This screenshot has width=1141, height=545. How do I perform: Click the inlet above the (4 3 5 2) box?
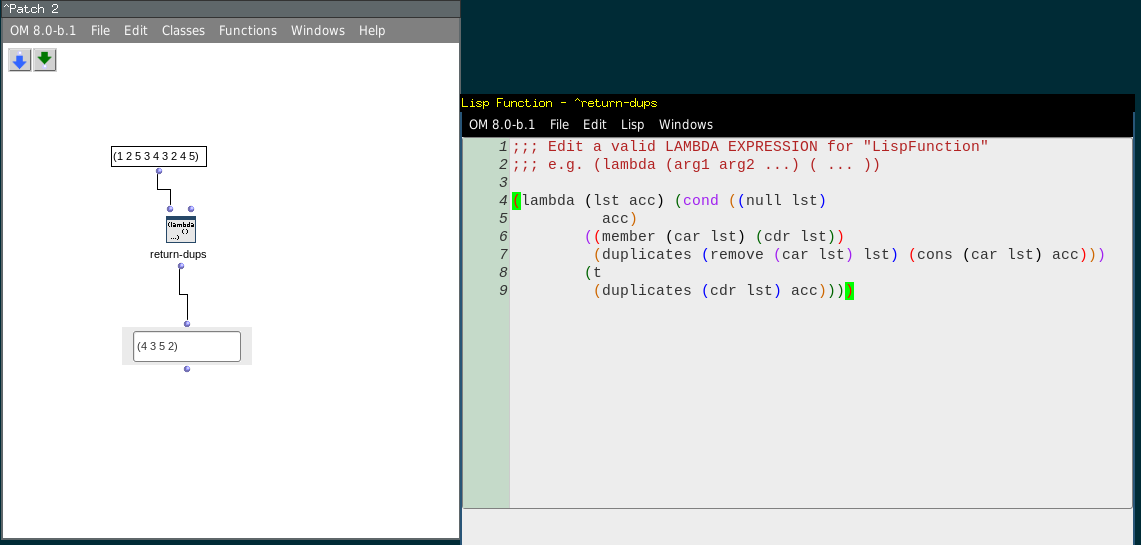pos(187,324)
